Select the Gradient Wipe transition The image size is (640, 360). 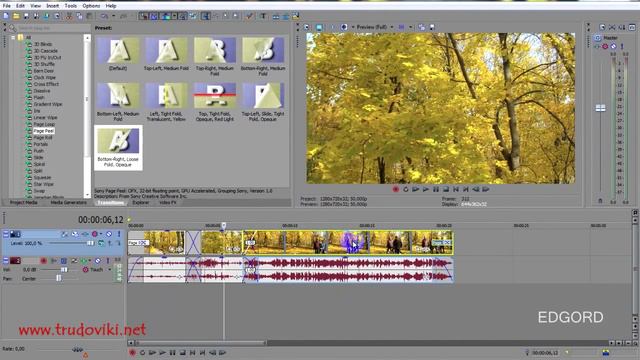click(48, 104)
